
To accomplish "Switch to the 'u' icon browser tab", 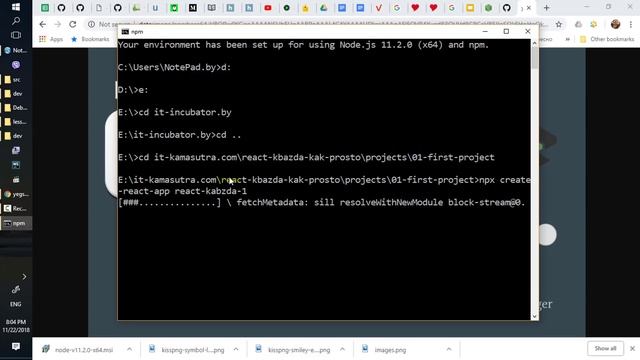I will [155, 8].
